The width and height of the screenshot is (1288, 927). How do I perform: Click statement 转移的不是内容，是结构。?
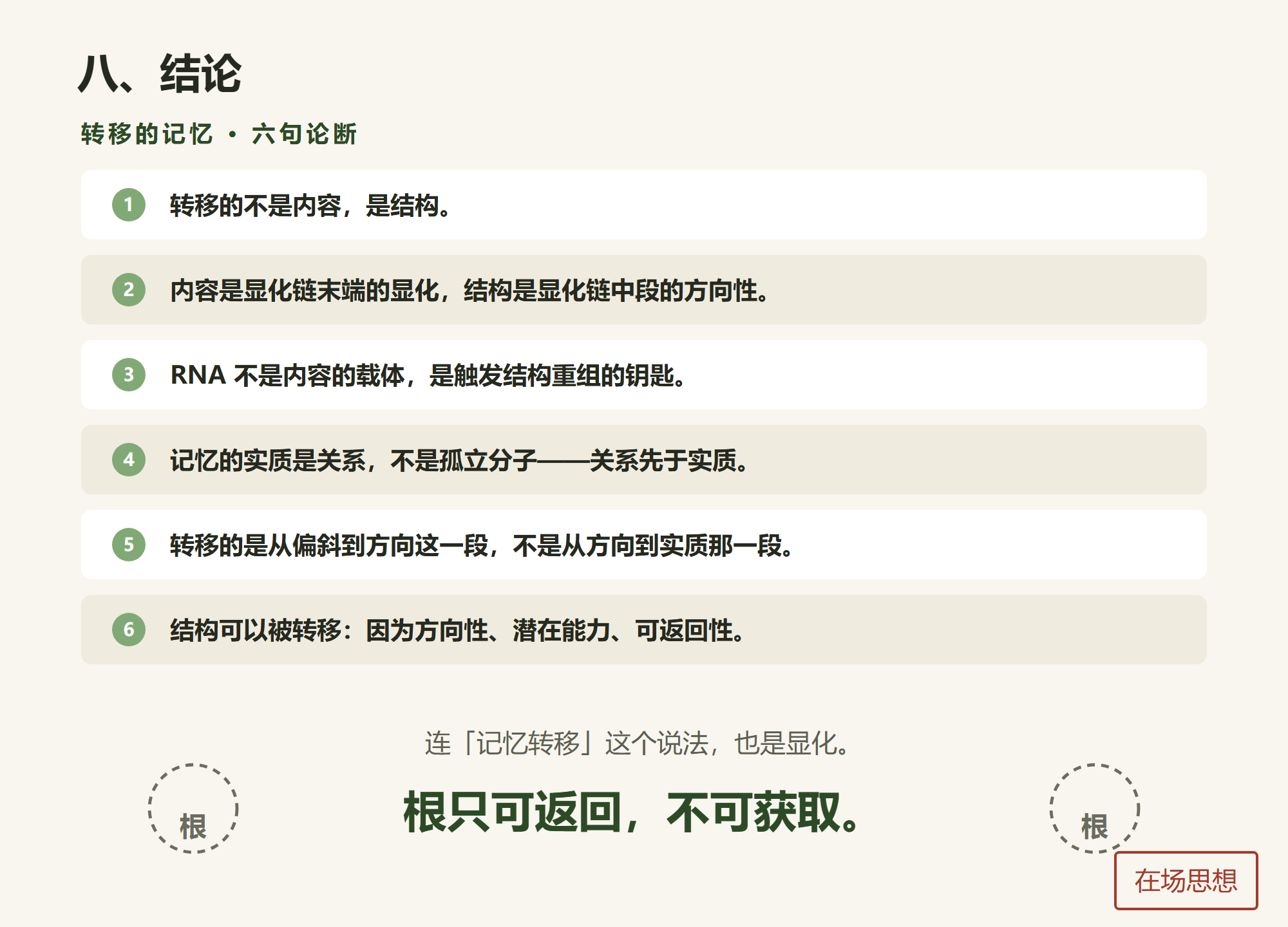[x=310, y=206]
